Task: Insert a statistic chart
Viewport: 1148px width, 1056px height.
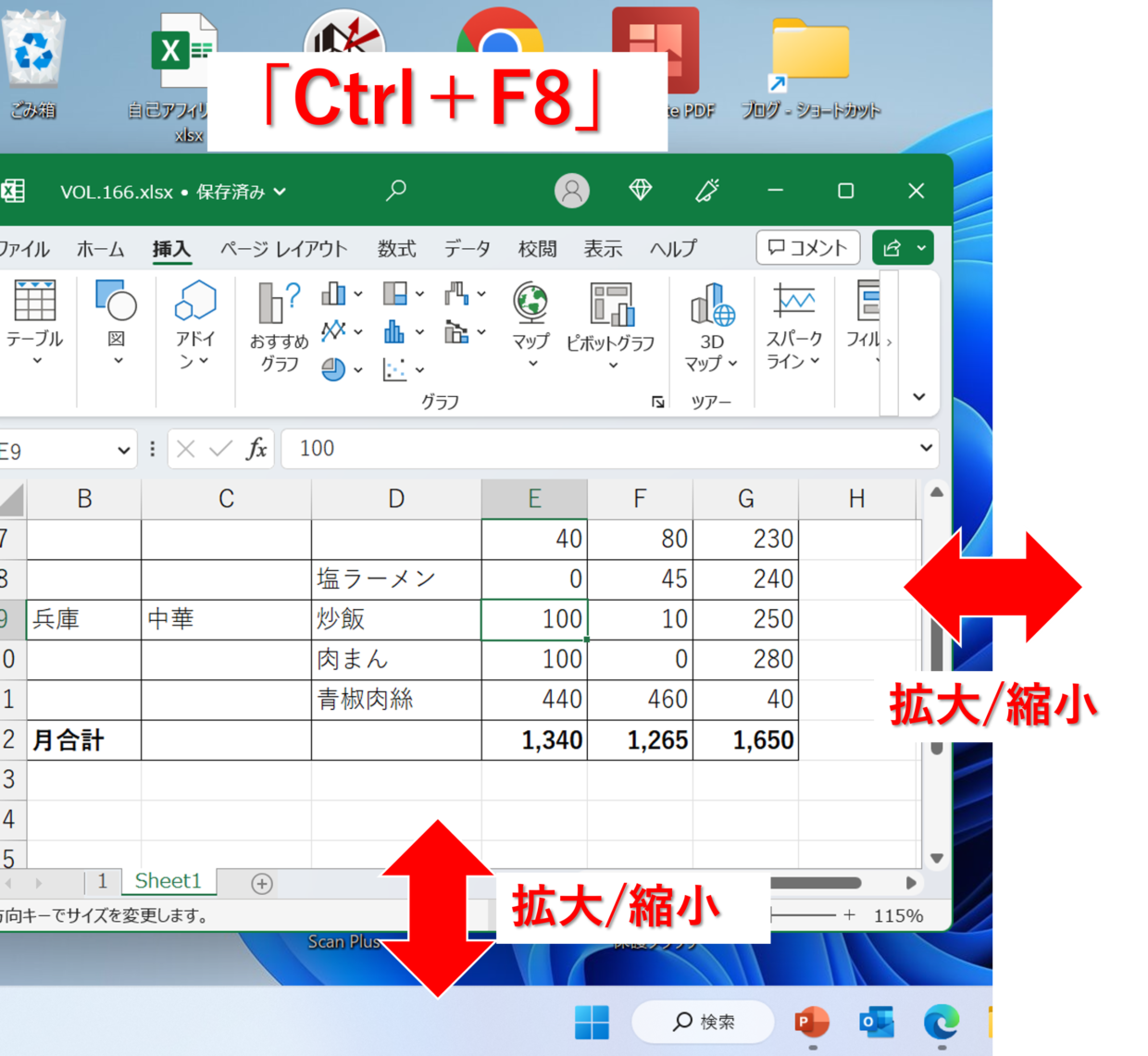Action: click(x=404, y=331)
